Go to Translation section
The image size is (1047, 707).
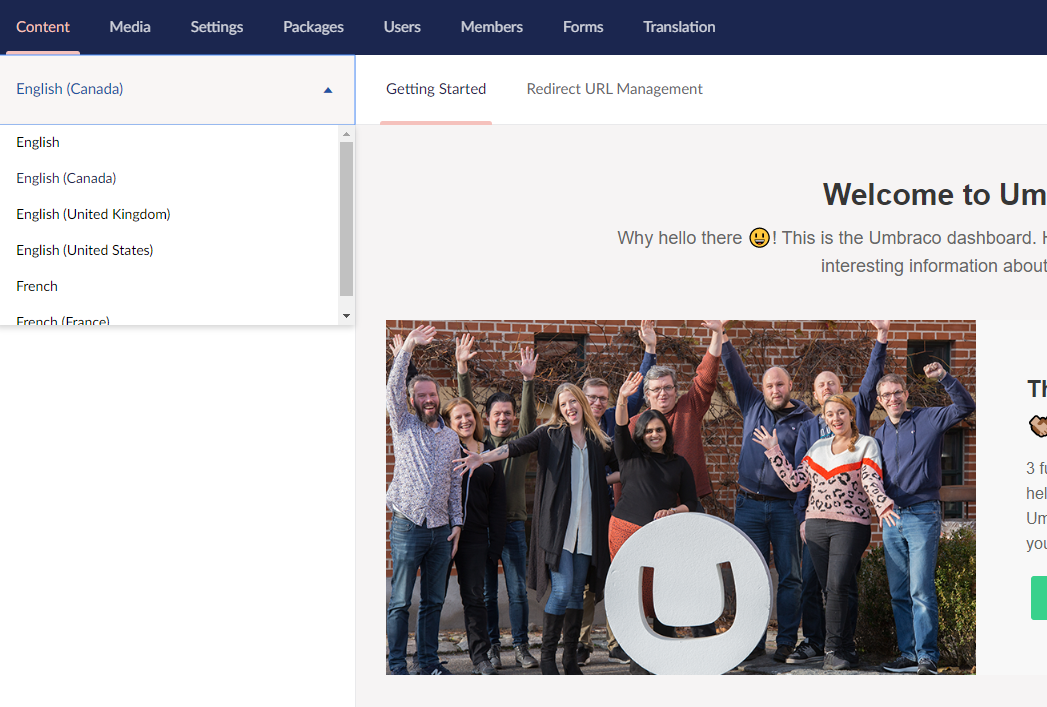679,27
